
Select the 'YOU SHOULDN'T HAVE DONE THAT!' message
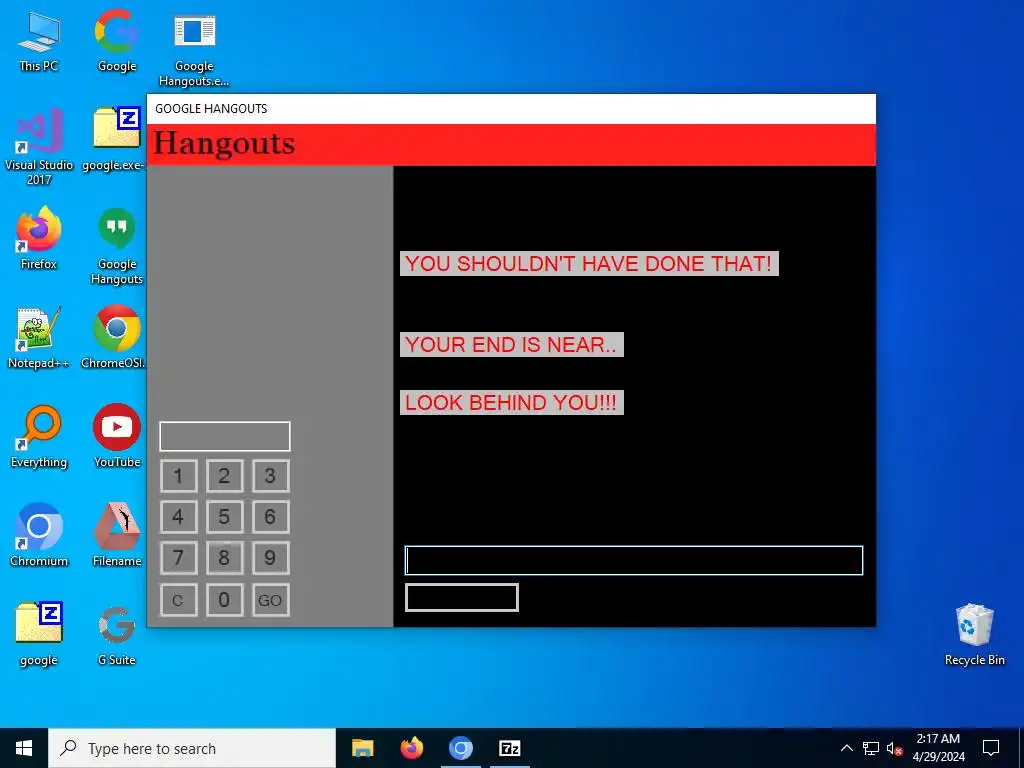click(x=589, y=264)
